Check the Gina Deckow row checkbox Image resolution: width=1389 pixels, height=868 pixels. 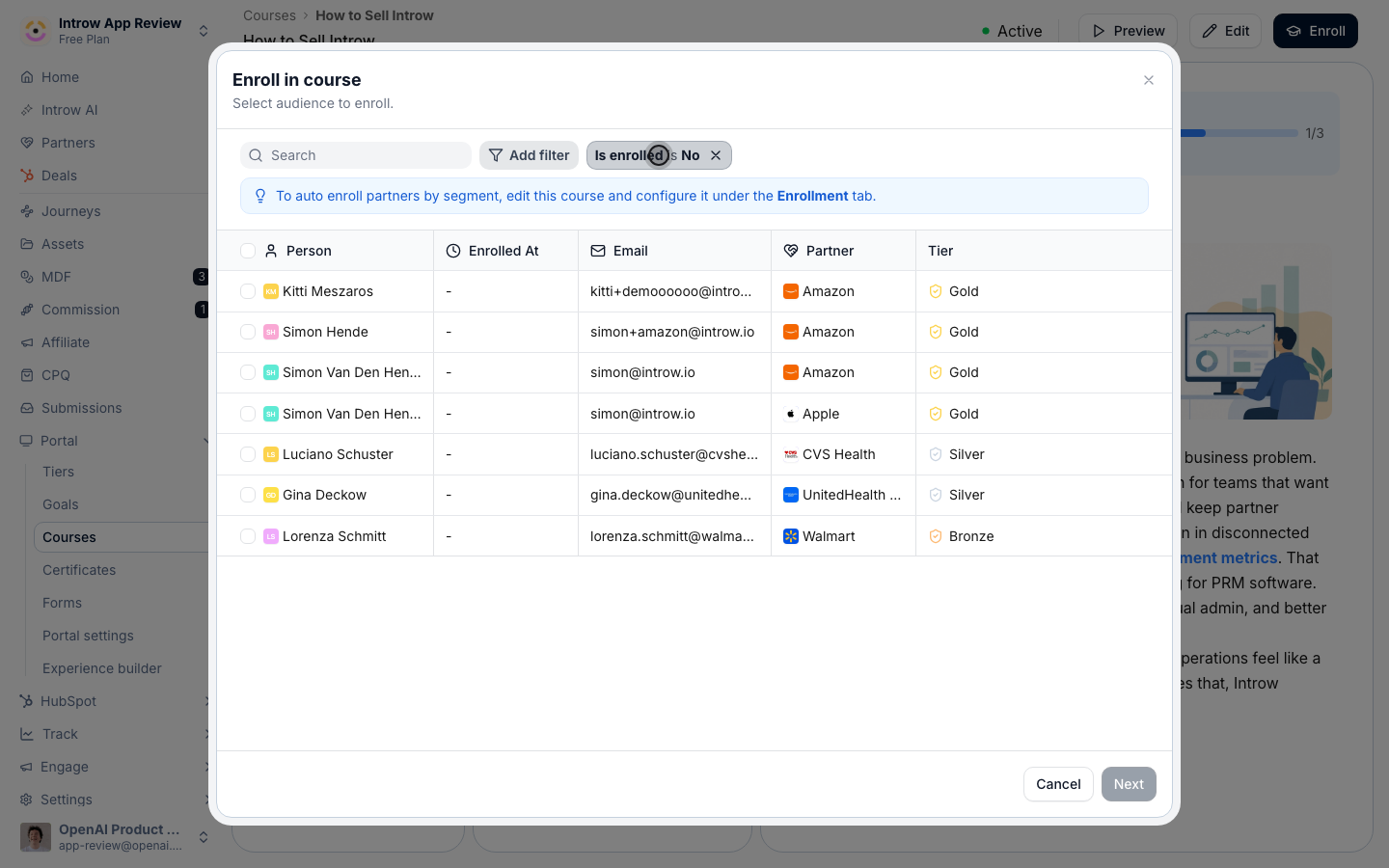pos(248,495)
